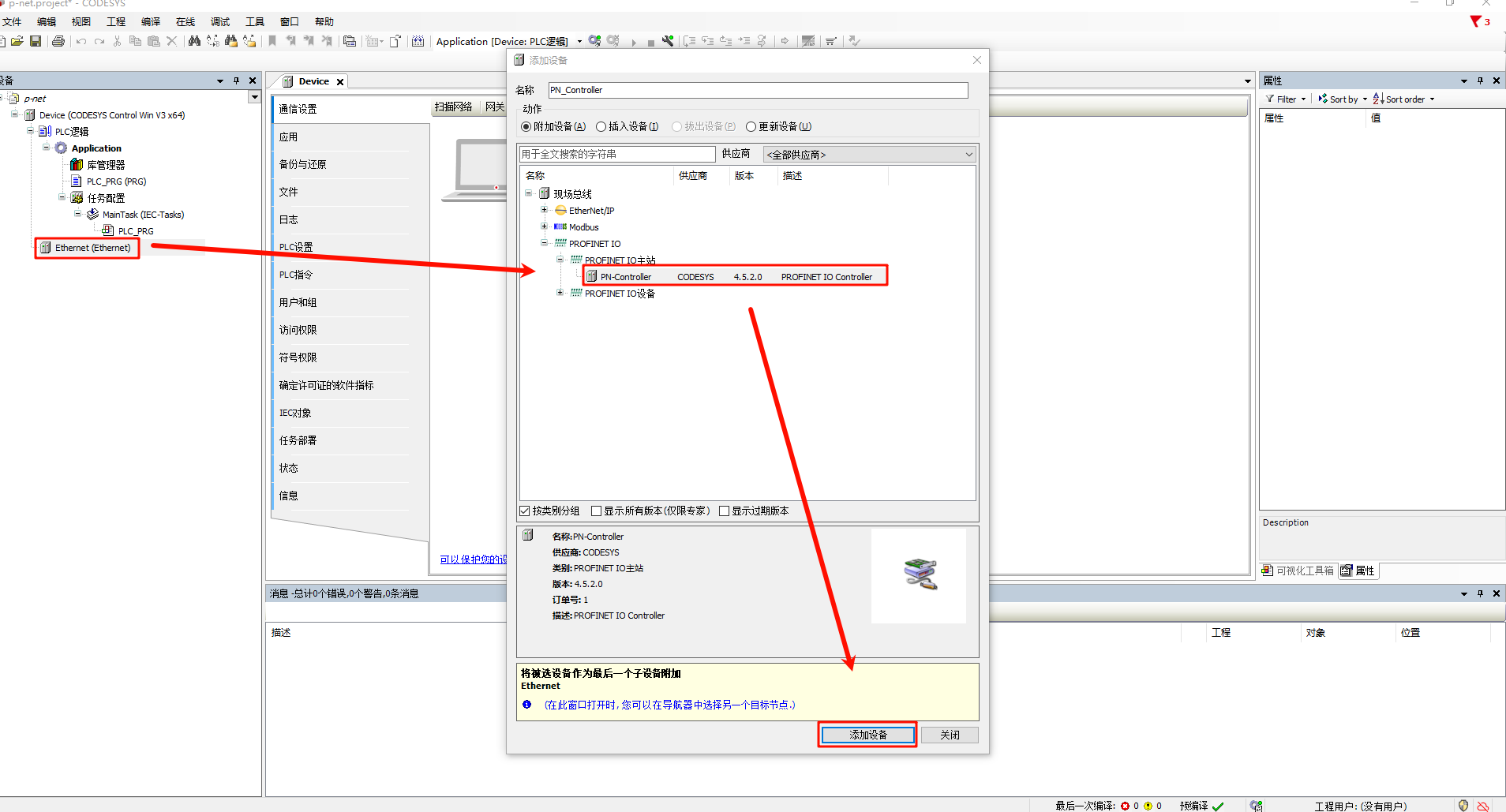Select the PN-Controller device entry
Image resolution: width=1506 pixels, height=812 pixels.
(x=626, y=277)
